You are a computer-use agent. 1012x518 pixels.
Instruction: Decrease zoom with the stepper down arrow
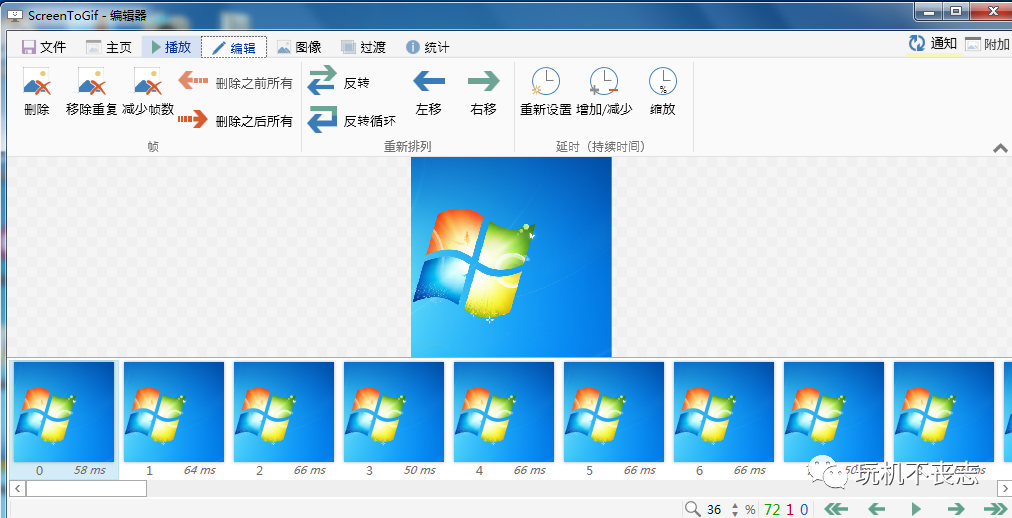(x=734, y=513)
